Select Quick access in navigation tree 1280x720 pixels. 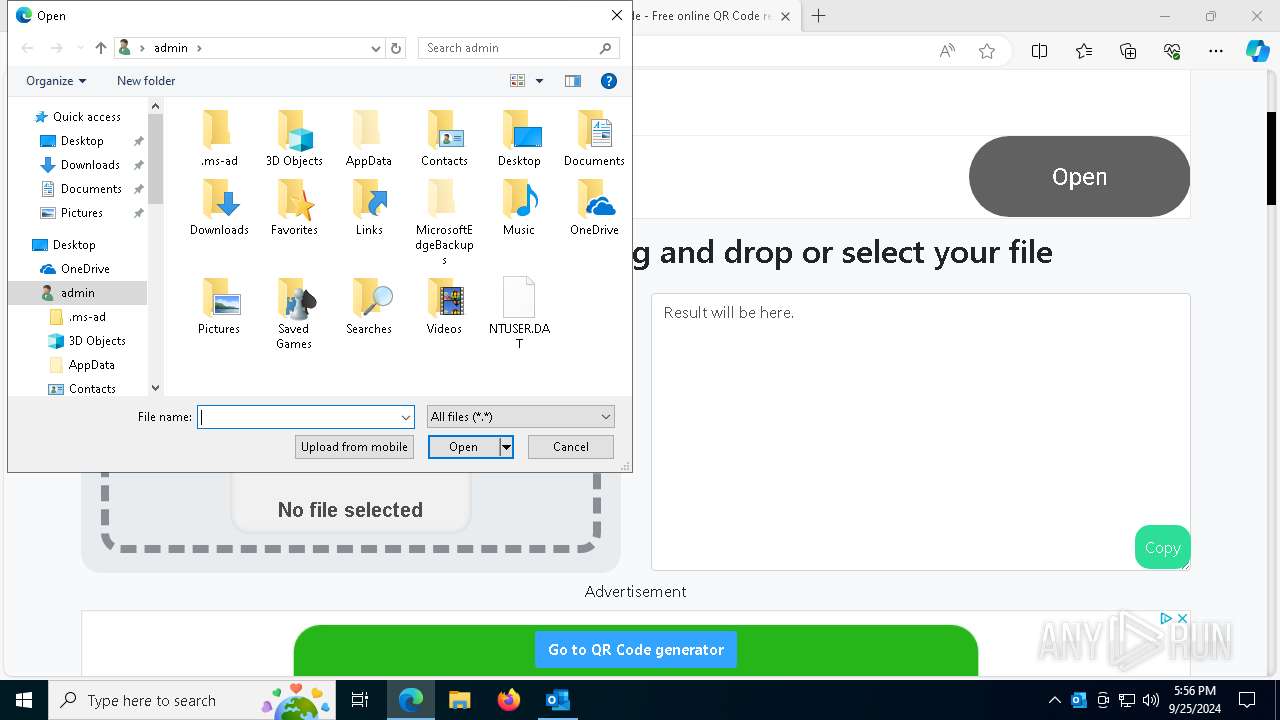pos(86,117)
